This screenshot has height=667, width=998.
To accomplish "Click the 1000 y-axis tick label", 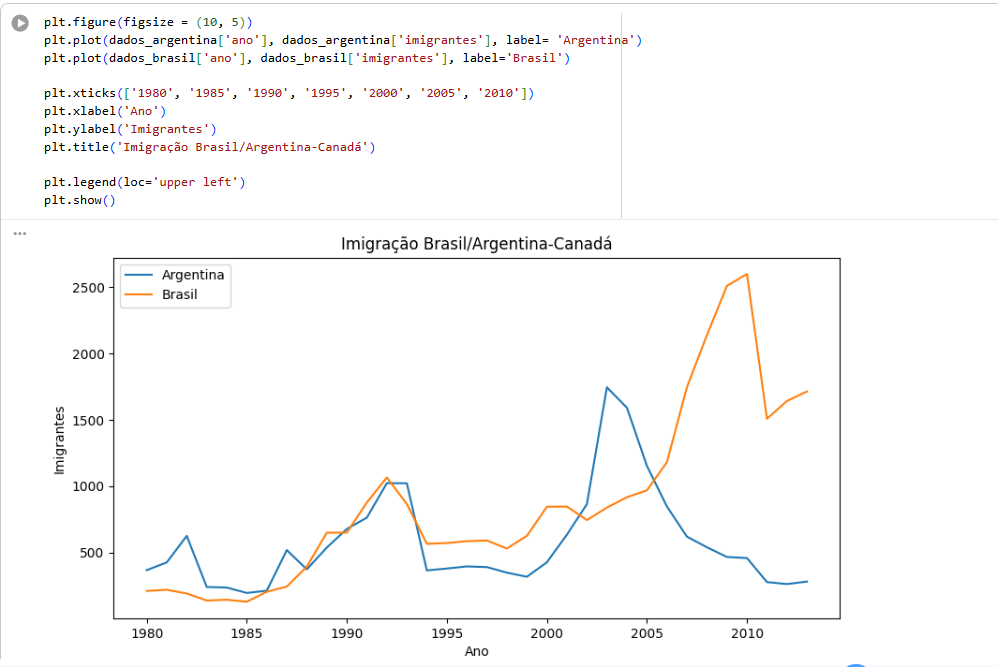I will 88,487.
